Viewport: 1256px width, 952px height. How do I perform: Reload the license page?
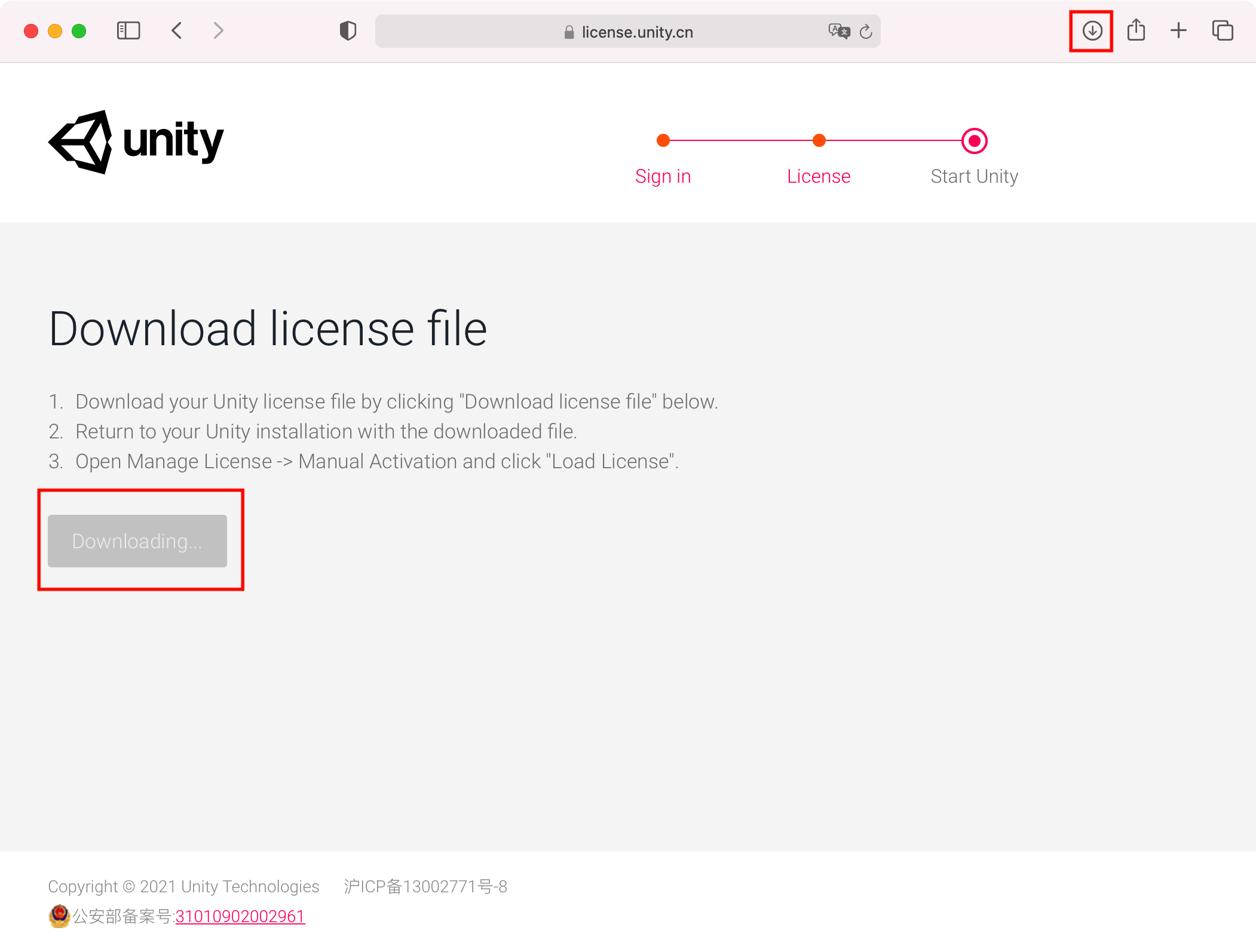[866, 32]
